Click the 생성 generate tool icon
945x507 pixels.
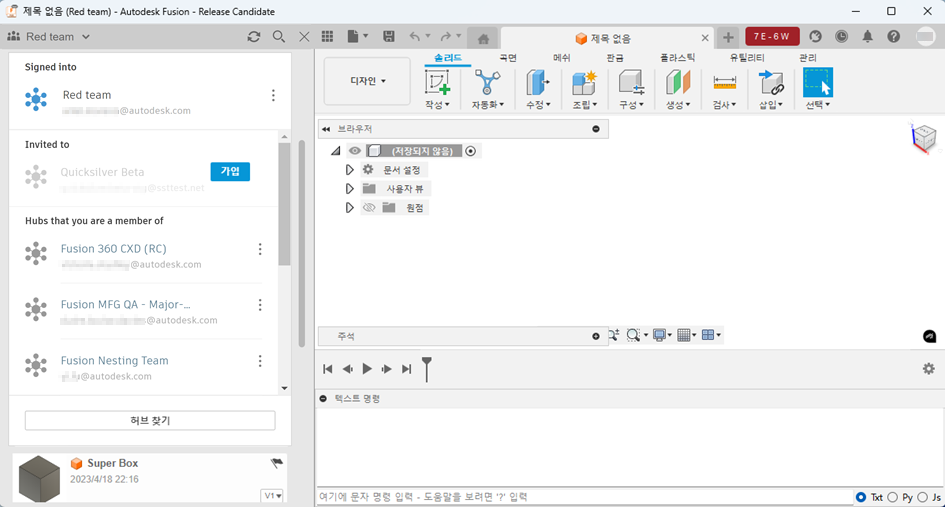[x=677, y=83]
